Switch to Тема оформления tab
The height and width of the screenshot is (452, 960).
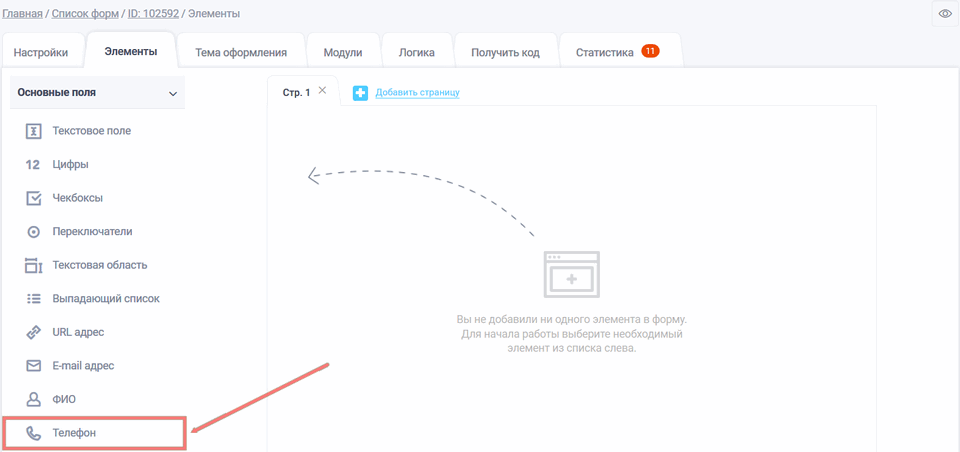(241, 52)
